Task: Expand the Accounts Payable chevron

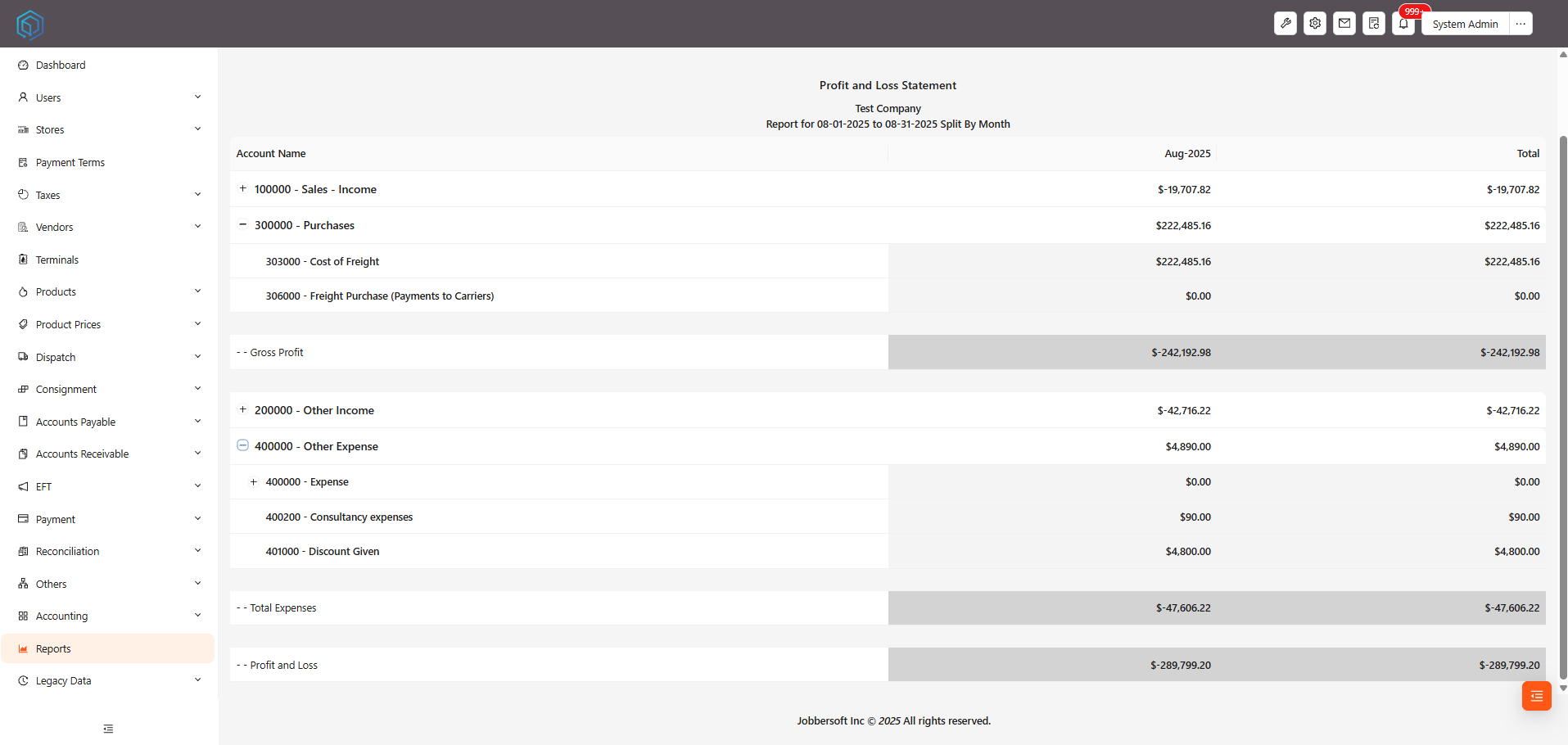Action: (x=197, y=422)
